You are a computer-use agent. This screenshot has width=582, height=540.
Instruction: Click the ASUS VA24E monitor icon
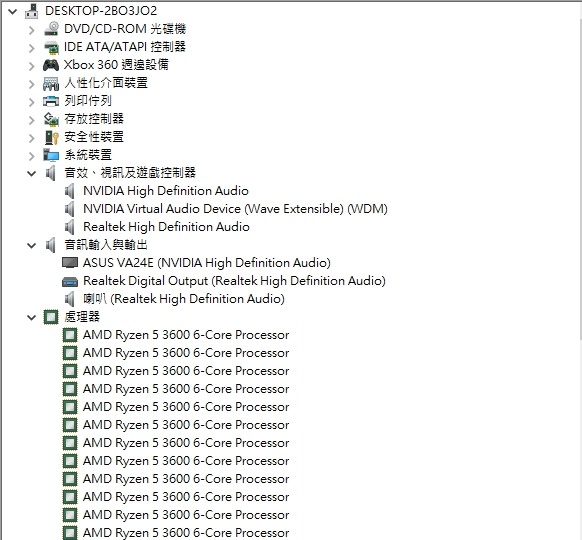coord(70,263)
